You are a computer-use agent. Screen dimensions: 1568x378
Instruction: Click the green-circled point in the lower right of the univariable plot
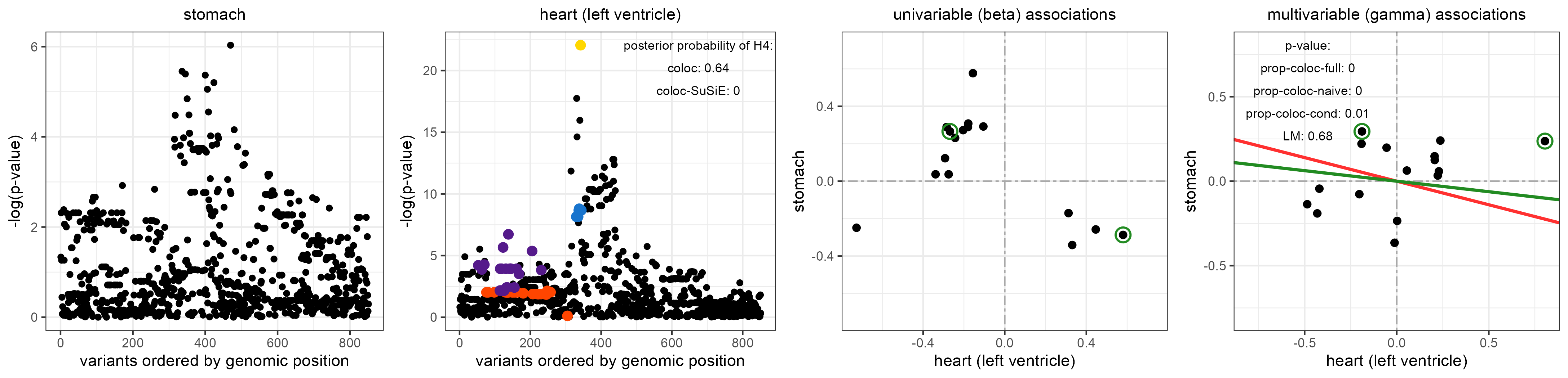tap(1123, 235)
